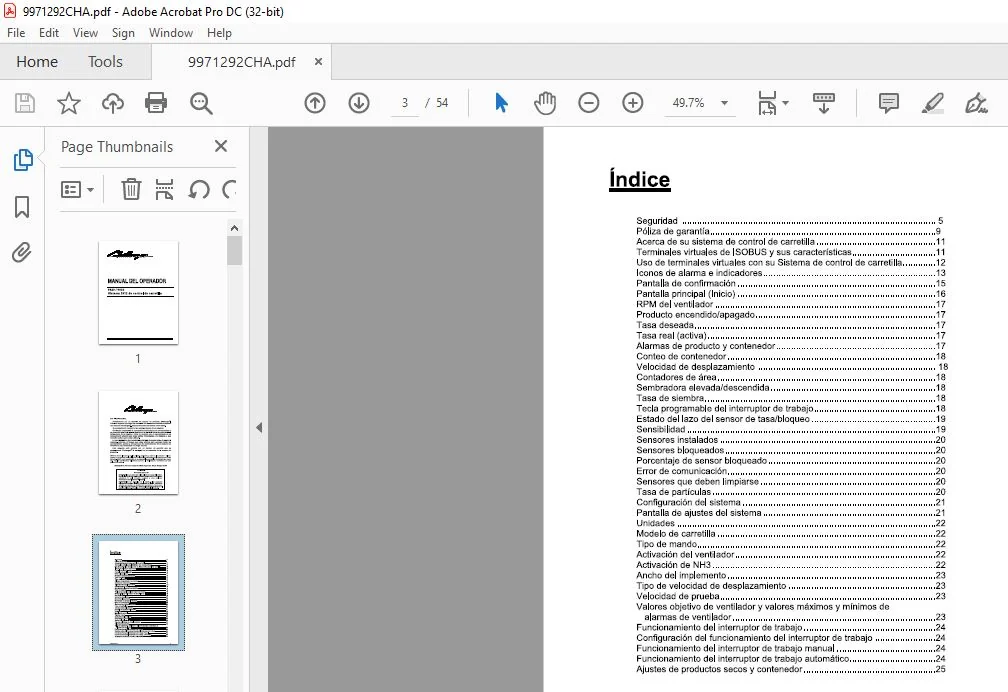1008x692 pixels.
Task: Delete selected page with trash icon
Action: pos(131,189)
